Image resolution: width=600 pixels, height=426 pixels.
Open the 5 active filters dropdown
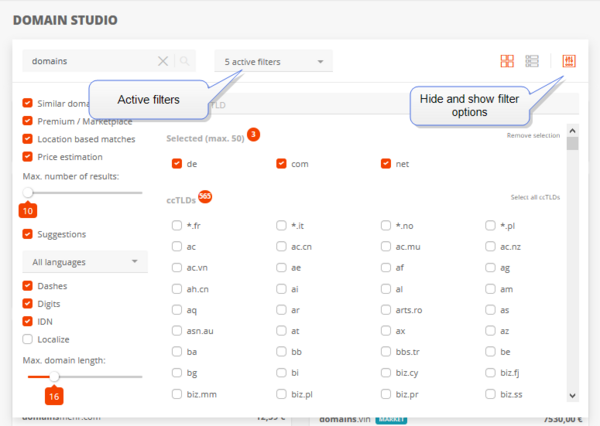coord(274,61)
